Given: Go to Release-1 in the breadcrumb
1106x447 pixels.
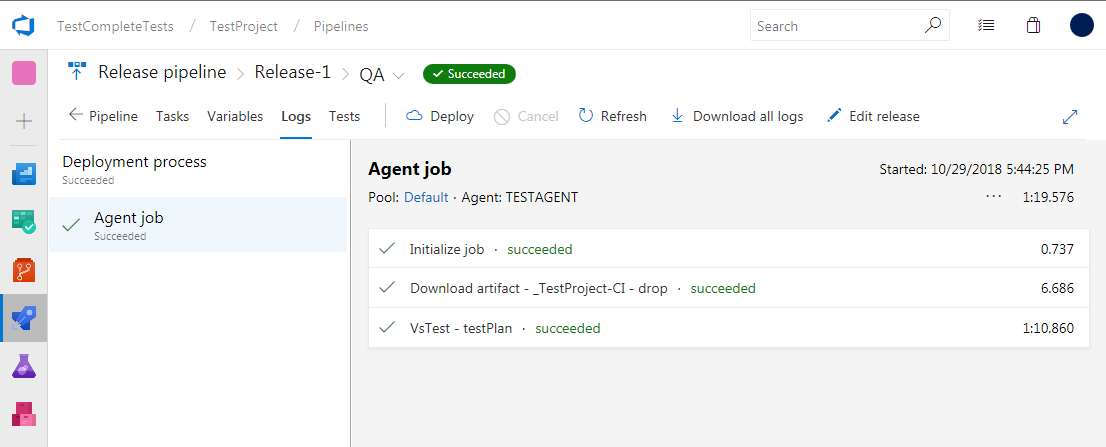Looking at the screenshot, I should [x=293, y=72].
